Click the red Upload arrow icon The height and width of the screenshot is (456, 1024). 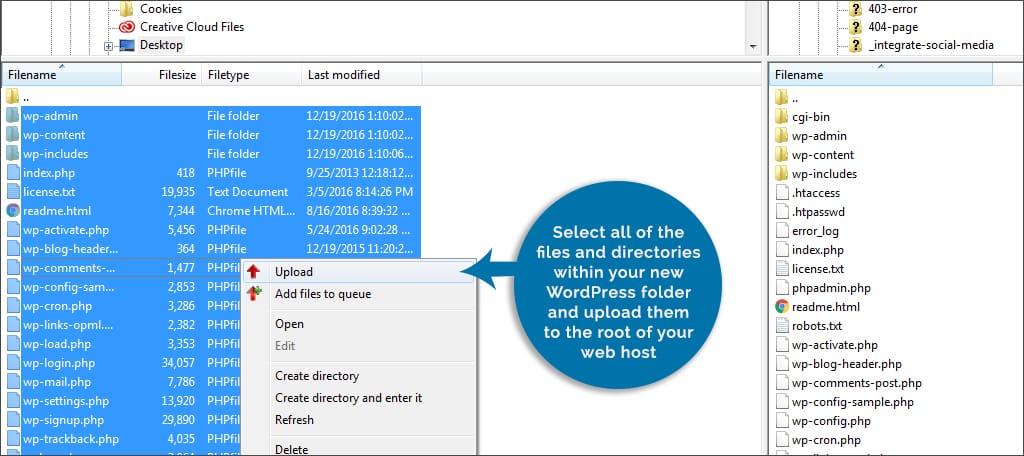(x=253, y=272)
